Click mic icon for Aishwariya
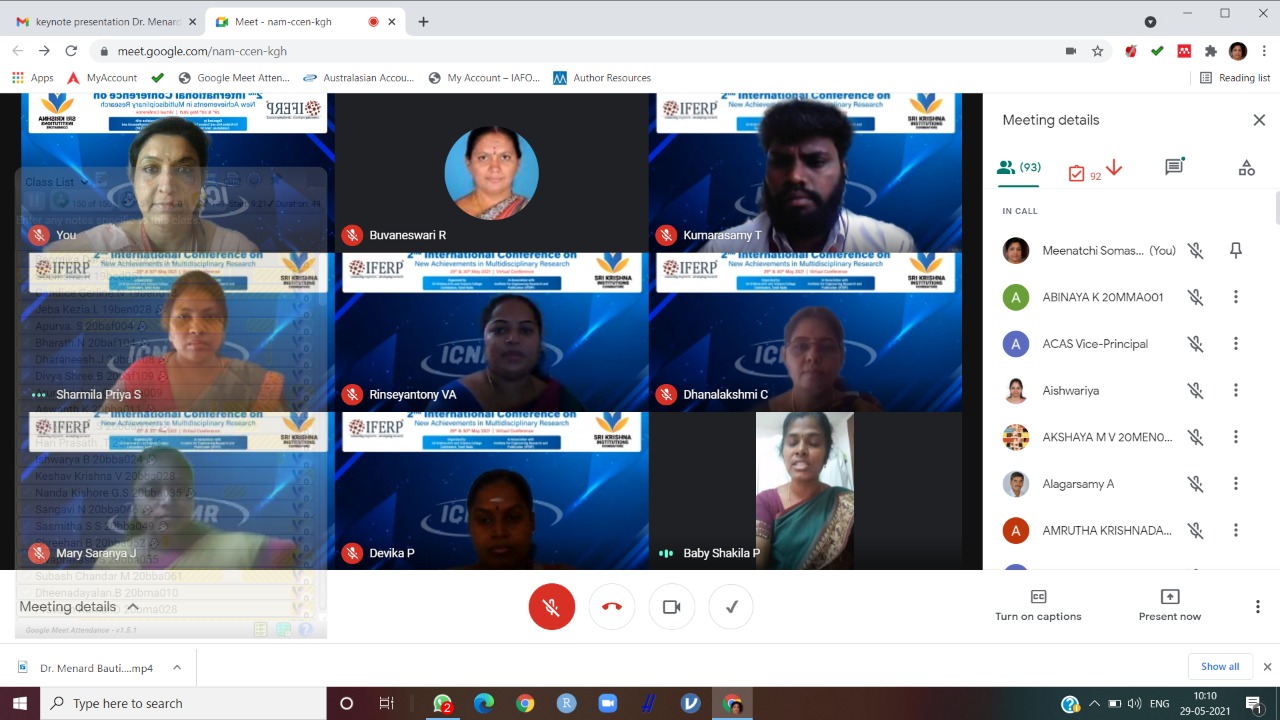Screen dimensions: 1280x720 pyautogui.click(x=1194, y=390)
